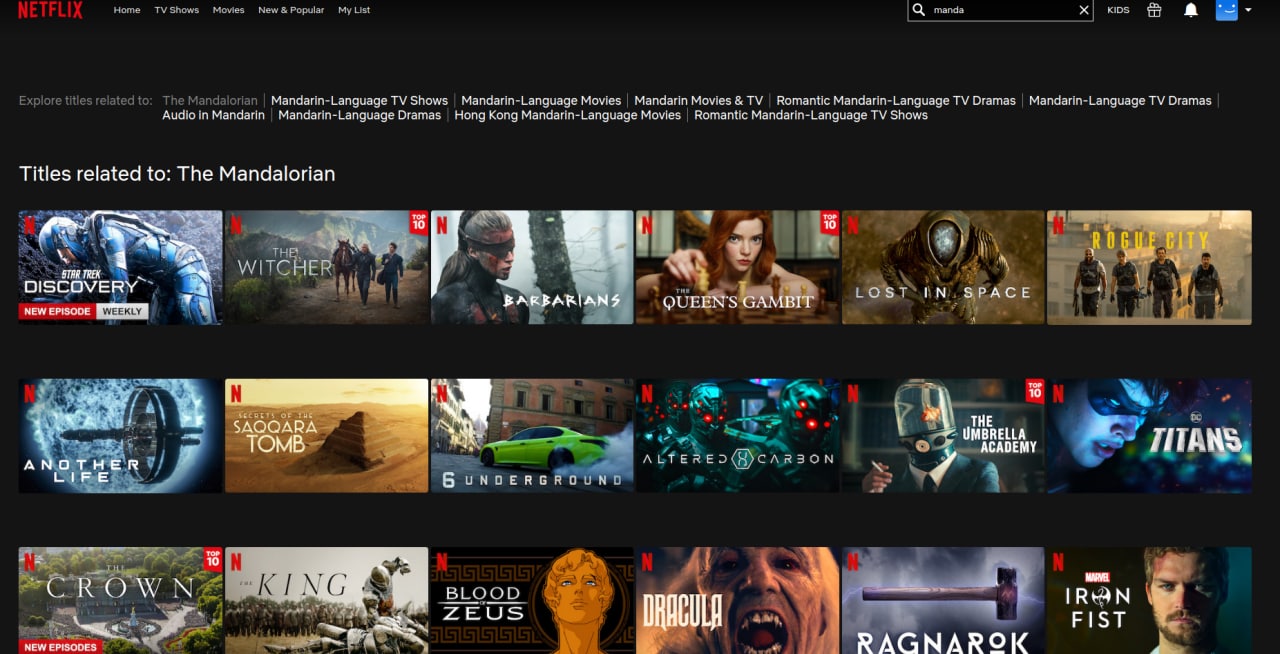Open Romantic Mandarin-Language TV Shows link
Screen dimensions: 1280x654
pyautogui.click(x=811, y=115)
